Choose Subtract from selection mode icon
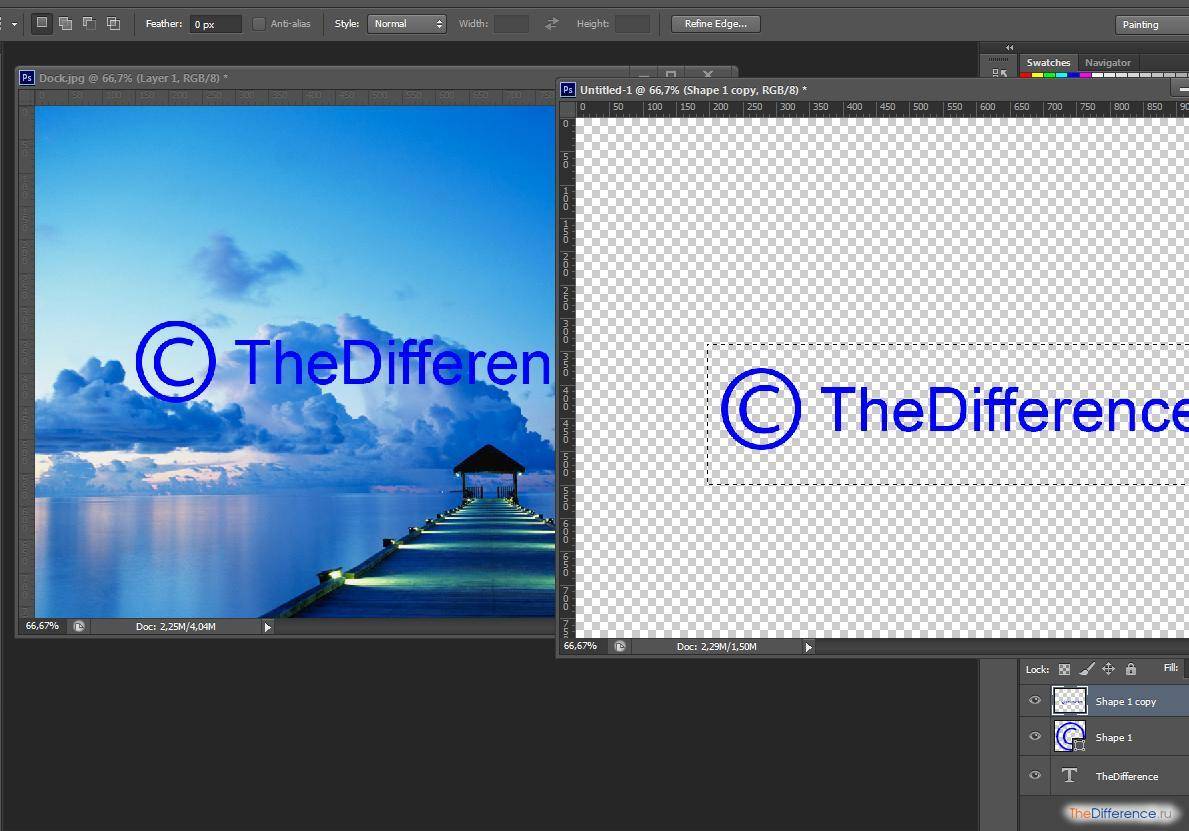Viewport: 1189px width, 831px height. (89, 24)
